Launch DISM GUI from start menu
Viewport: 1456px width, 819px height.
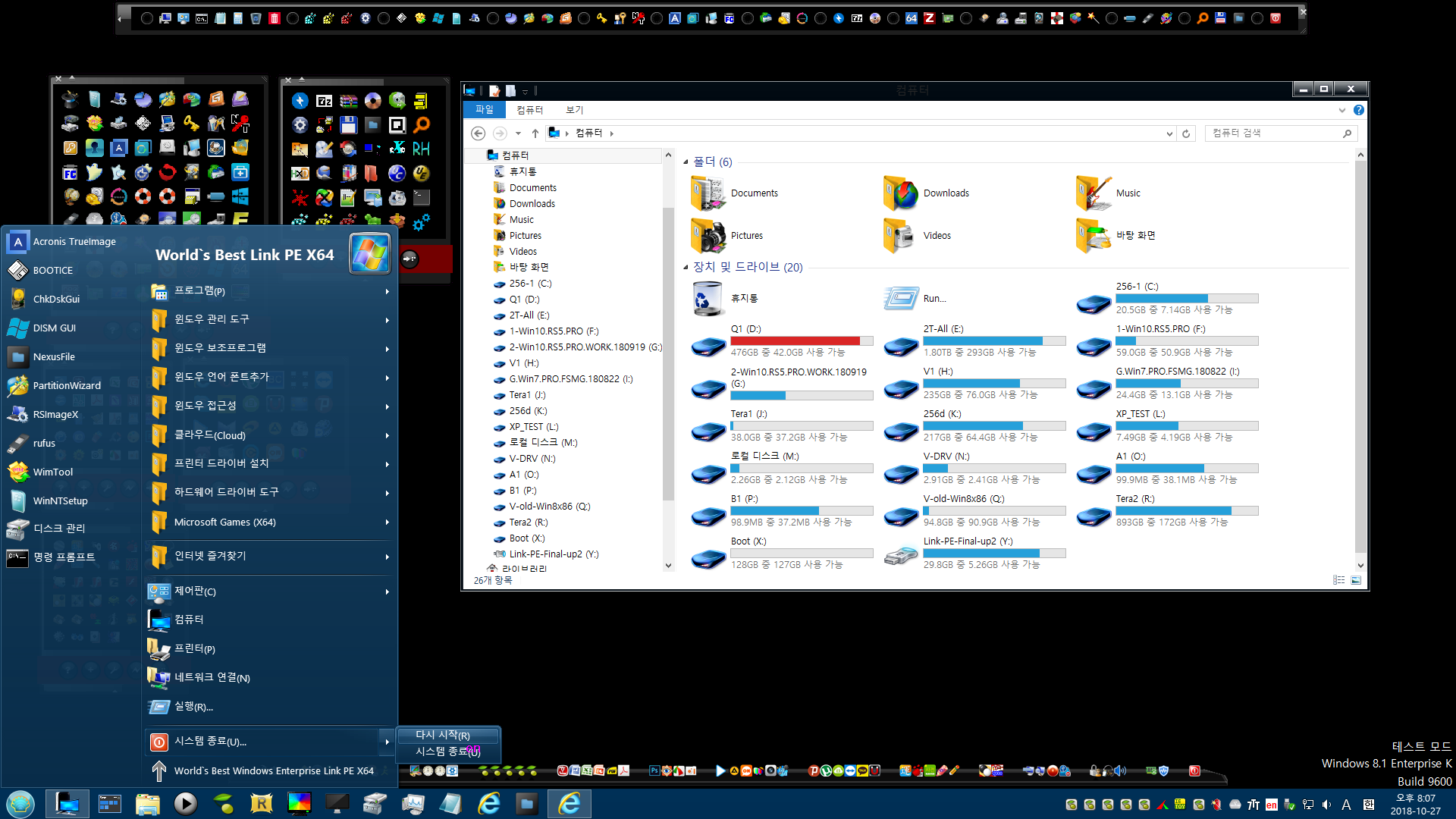tap(42, 328)
